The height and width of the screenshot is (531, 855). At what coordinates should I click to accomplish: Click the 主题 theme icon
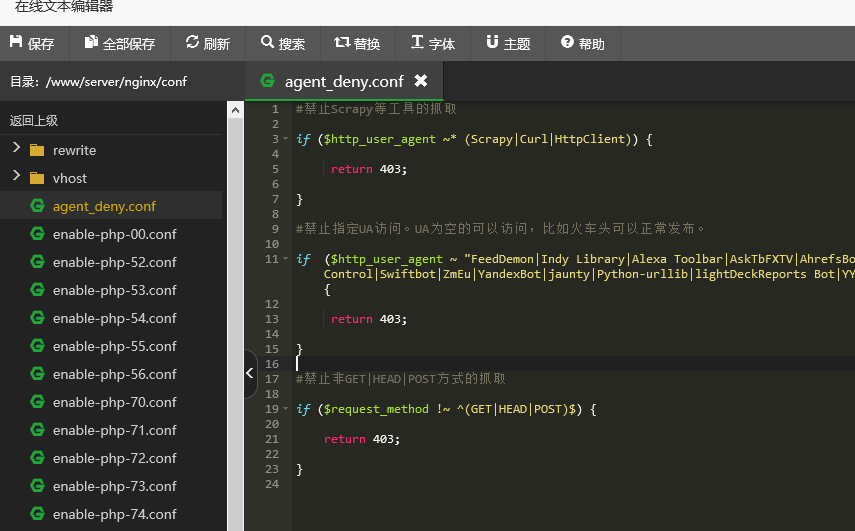point(492,41)
